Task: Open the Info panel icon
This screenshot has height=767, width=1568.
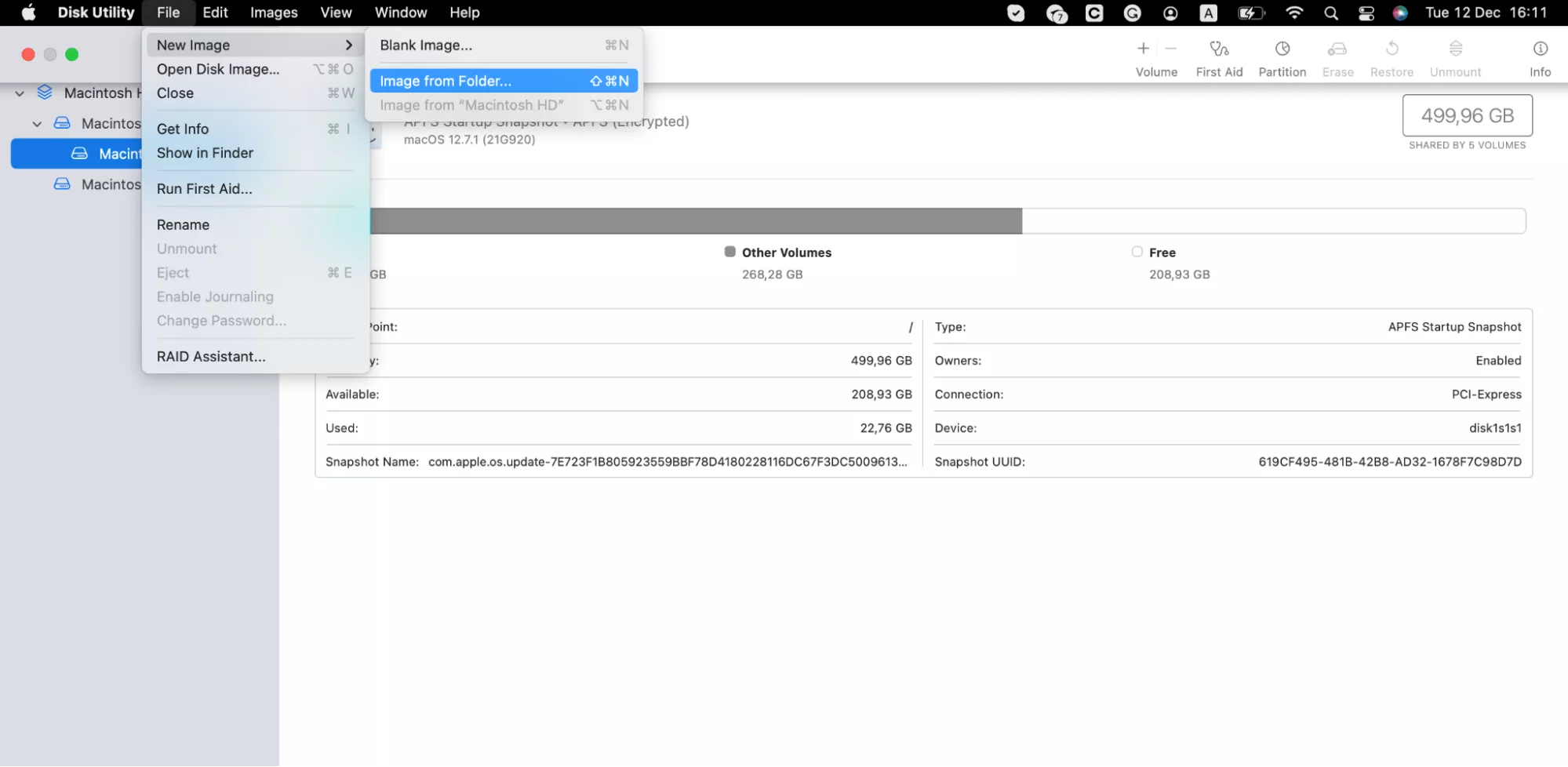Action: click(x=1539, y=55)
